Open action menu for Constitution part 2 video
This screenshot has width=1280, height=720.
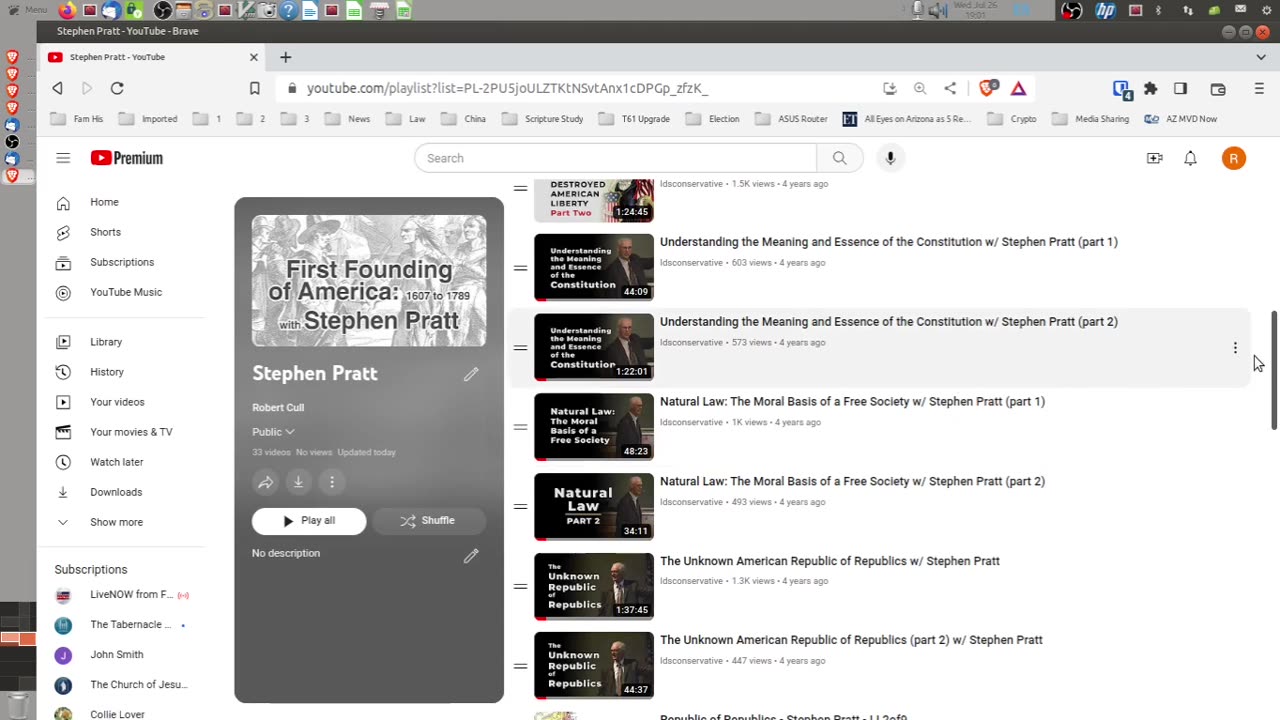1235,348
